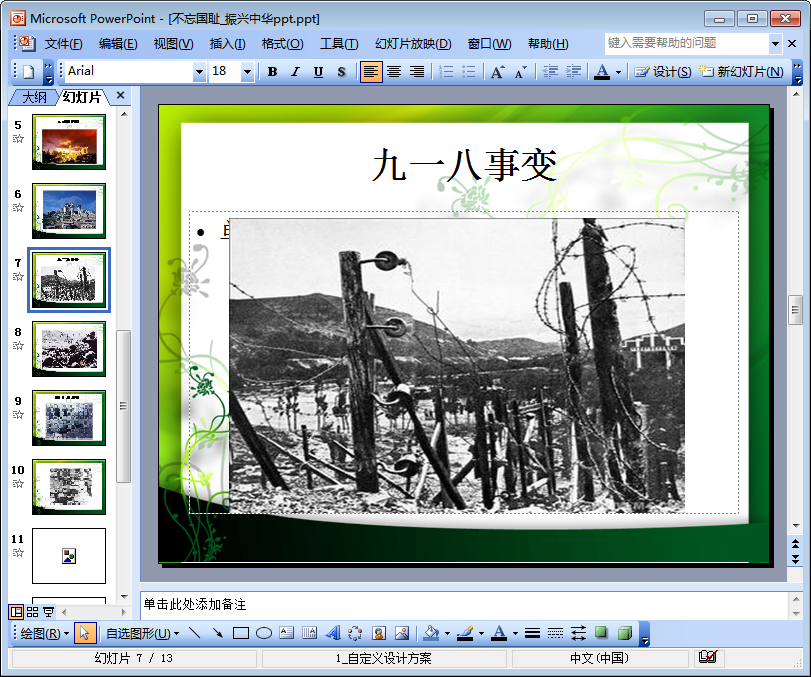The height and width of the screenshot is (677, 811).
Task: Expand the help question box dropdown
Action: pos(775,44)
